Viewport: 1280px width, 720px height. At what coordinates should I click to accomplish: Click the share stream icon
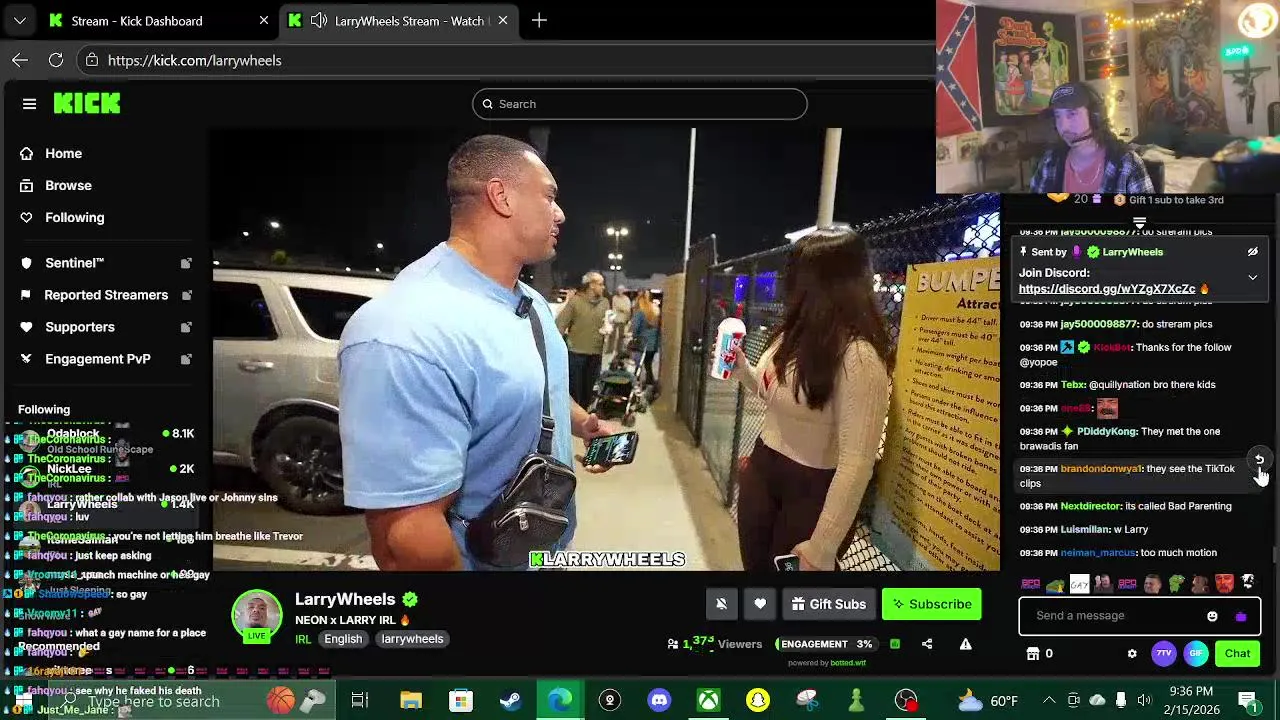(x=927, y=644)
